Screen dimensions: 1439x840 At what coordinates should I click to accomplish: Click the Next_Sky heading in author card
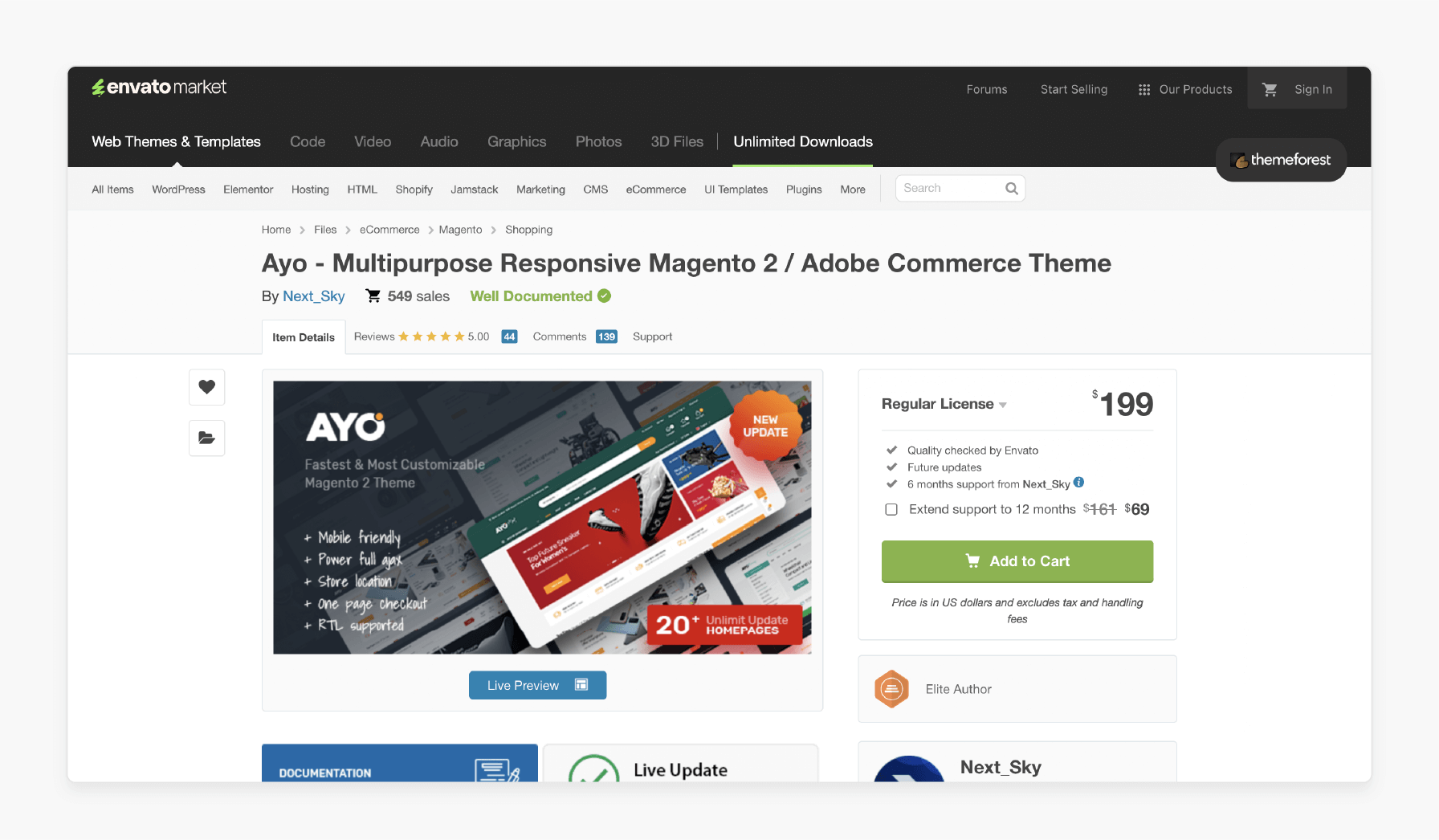(1001, 767)
